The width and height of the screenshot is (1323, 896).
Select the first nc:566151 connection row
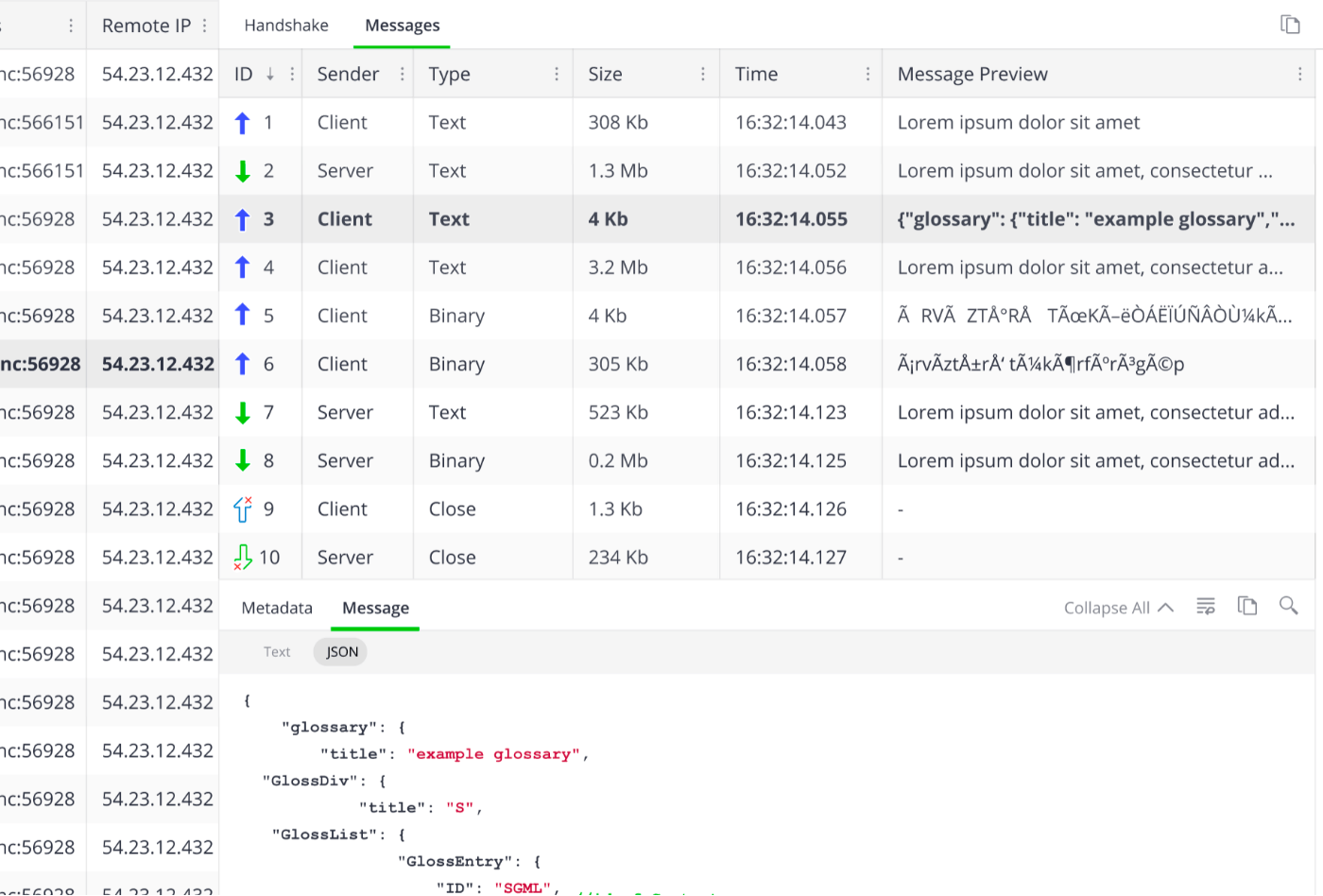tap(109, 123)
